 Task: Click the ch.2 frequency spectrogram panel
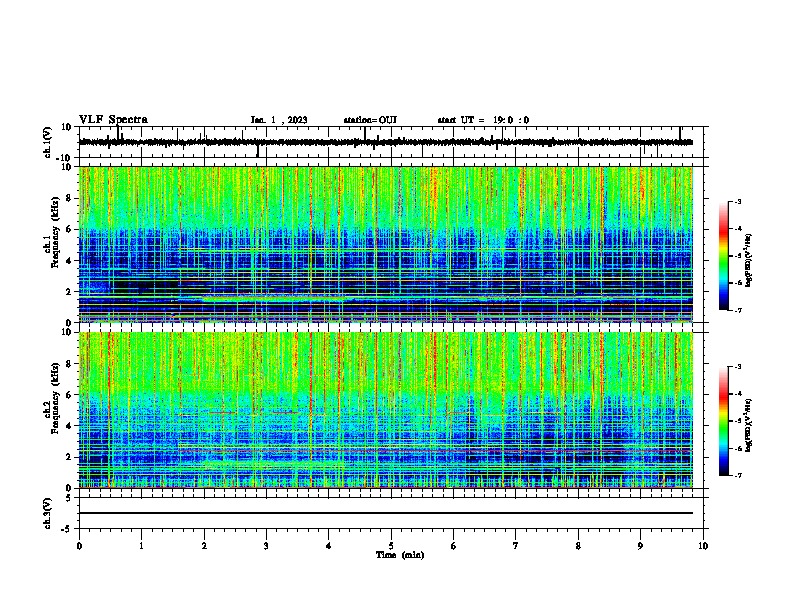(x=386, y=410)
